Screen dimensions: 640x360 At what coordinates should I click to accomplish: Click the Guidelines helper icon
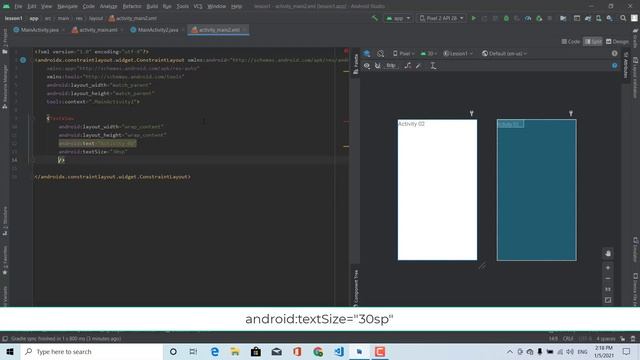433,66
